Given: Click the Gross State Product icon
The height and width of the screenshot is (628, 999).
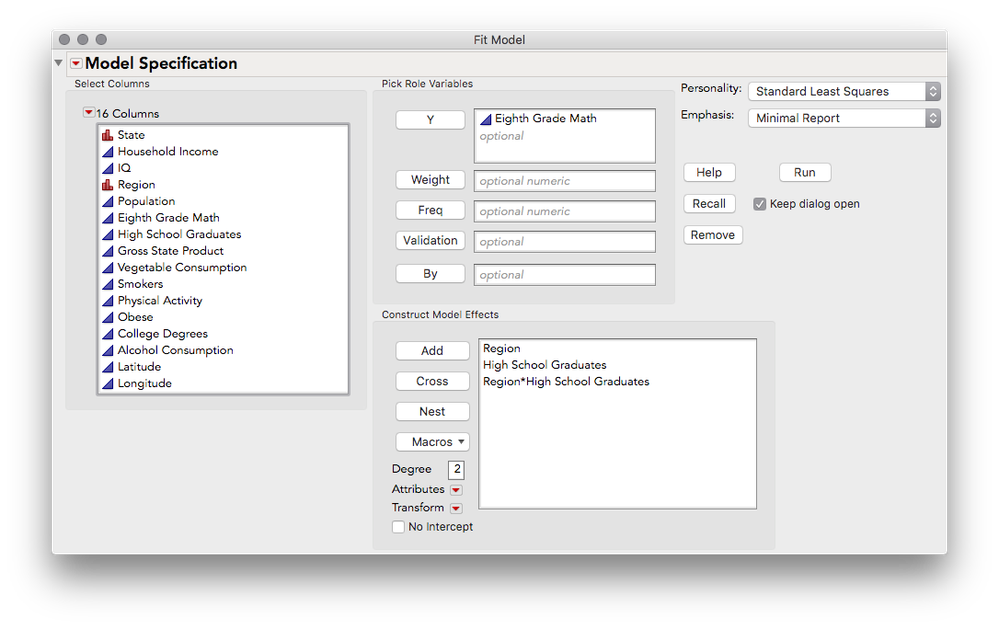Looking at the screenshot, I should [108, 251].
